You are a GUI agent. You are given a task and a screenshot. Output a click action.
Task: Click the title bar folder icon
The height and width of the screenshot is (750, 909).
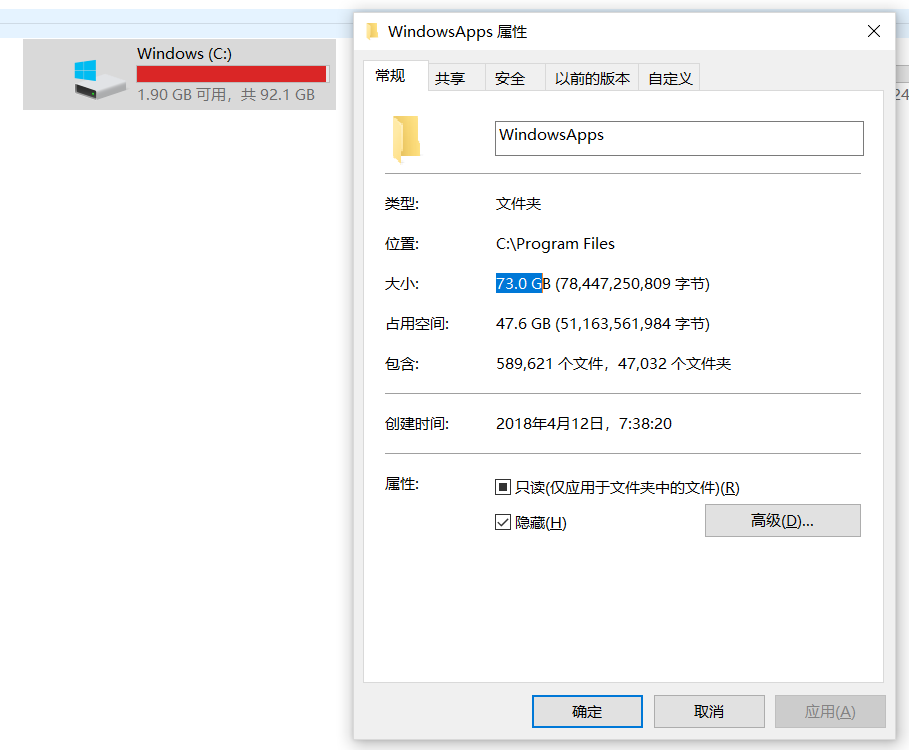click(372, 31)
